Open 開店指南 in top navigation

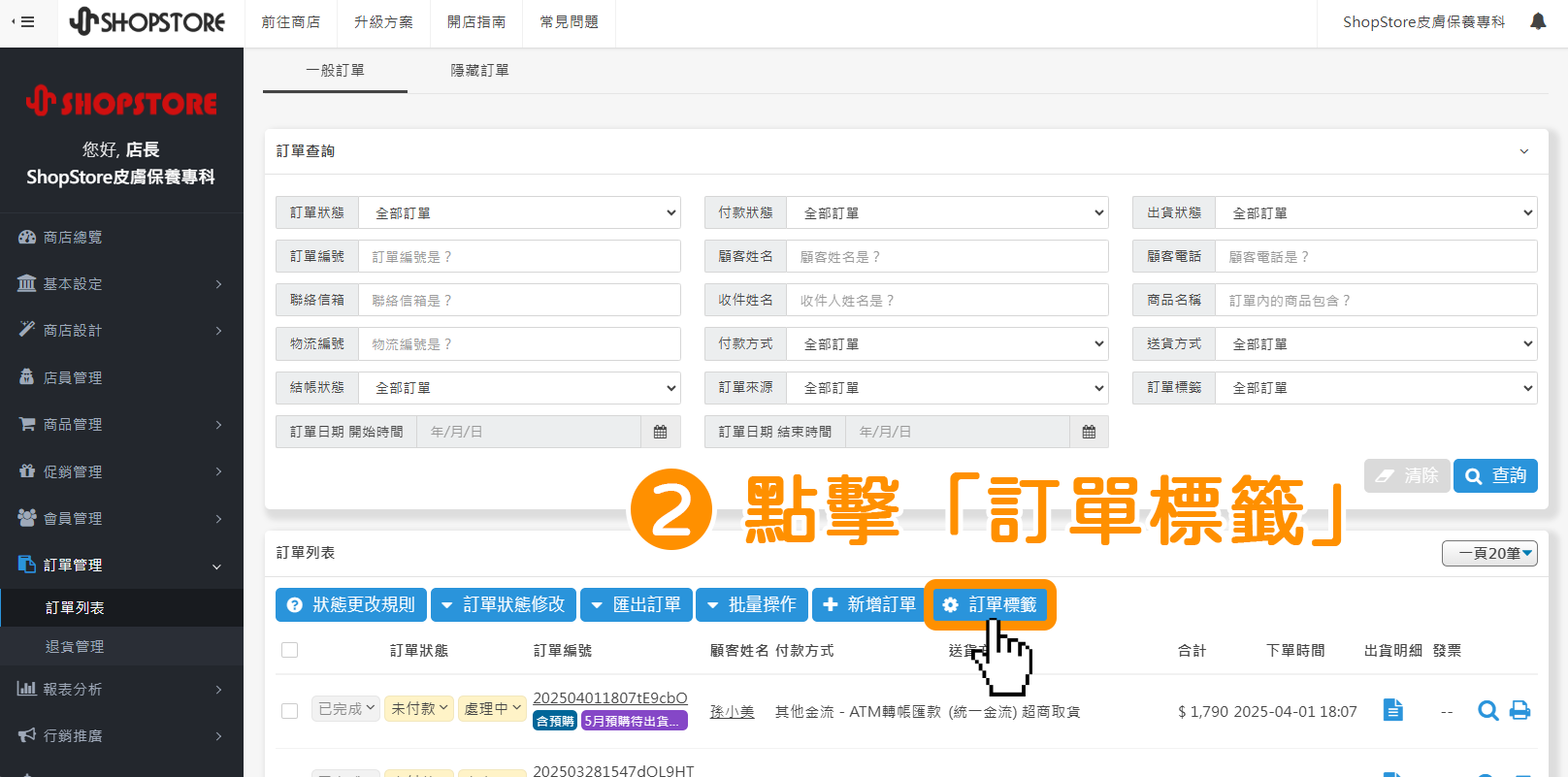point(476,22)
